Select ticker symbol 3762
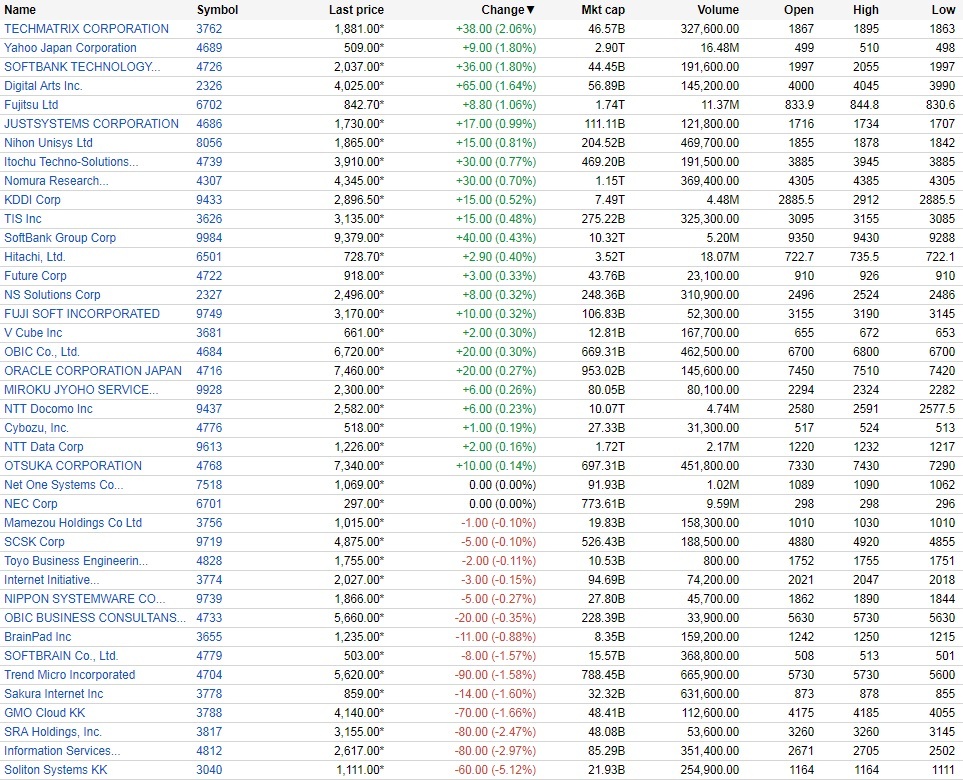This screenshot has width=963, height=780. (209, 29)
